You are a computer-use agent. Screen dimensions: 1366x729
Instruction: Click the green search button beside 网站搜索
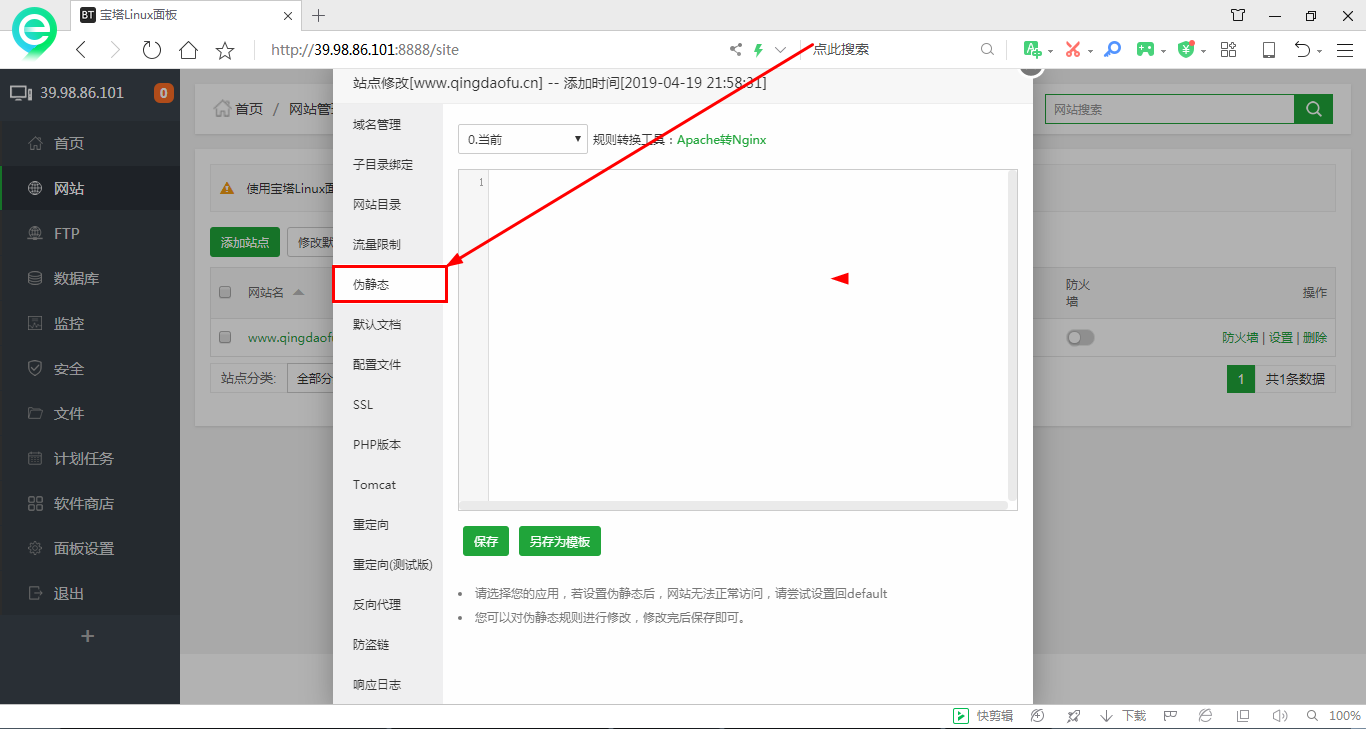(1314, 109)
